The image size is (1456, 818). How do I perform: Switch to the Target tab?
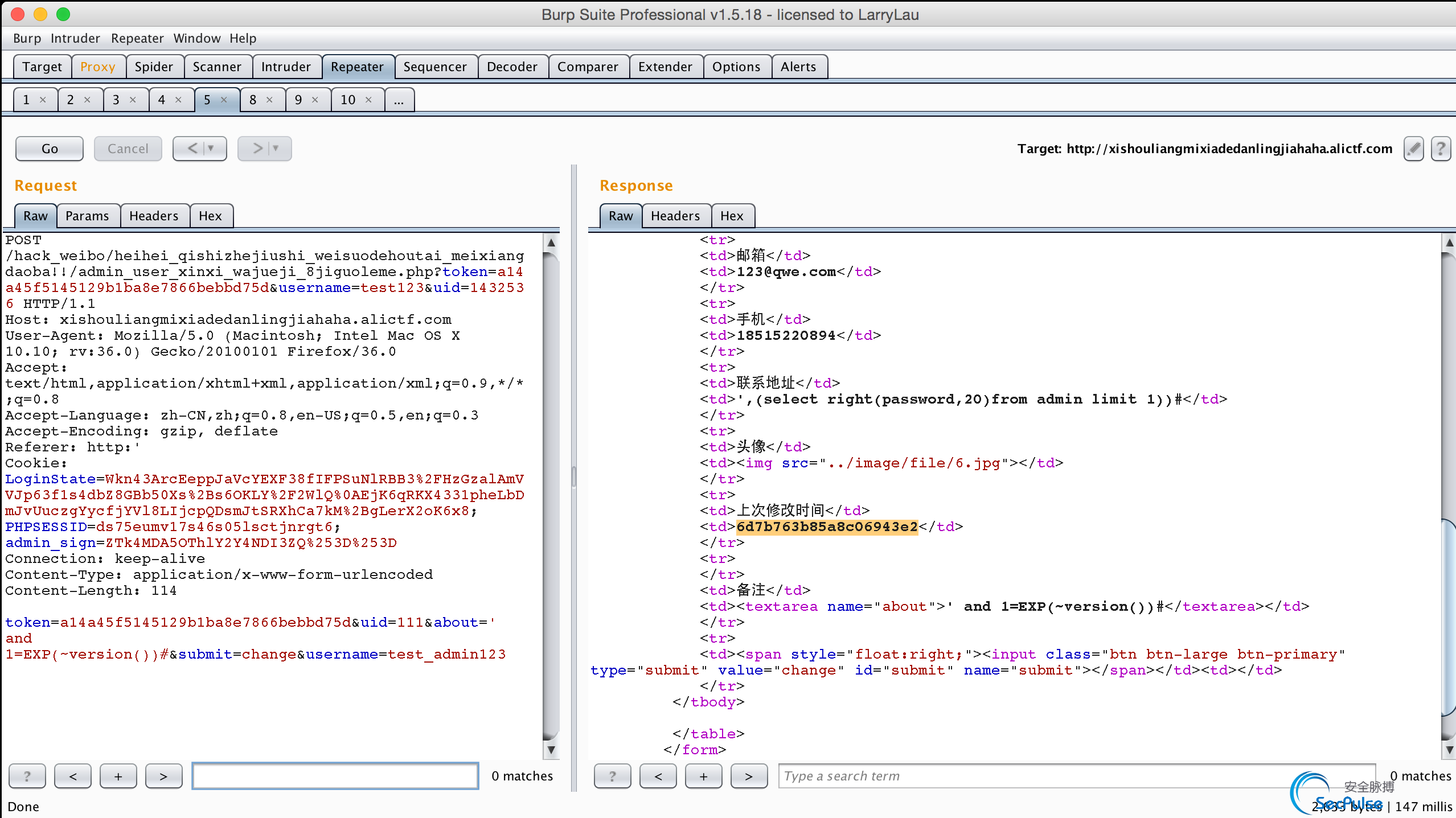42,67
